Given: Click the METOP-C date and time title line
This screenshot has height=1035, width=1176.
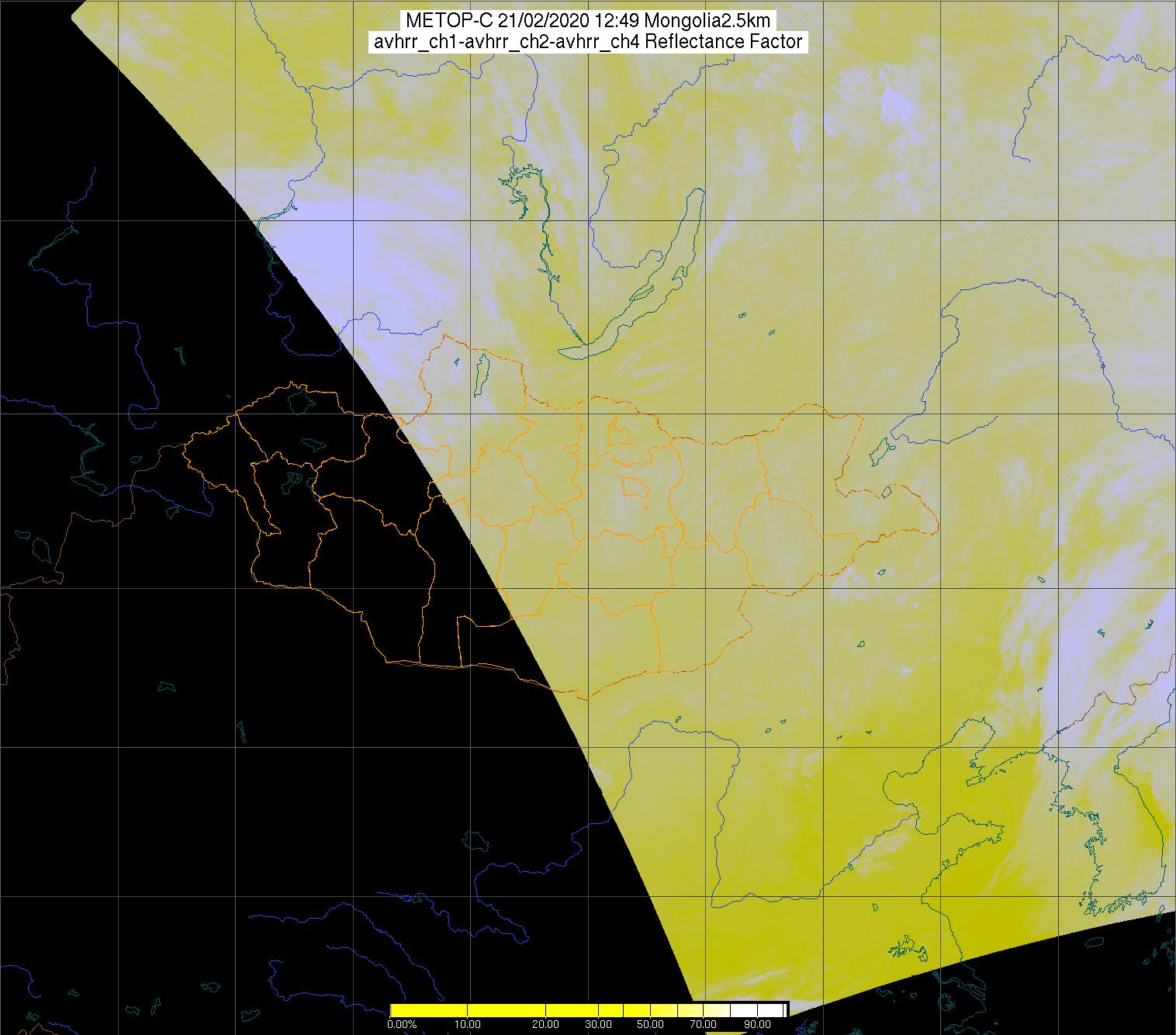Looking at the screenshot, I should click(x=588, y=21).
